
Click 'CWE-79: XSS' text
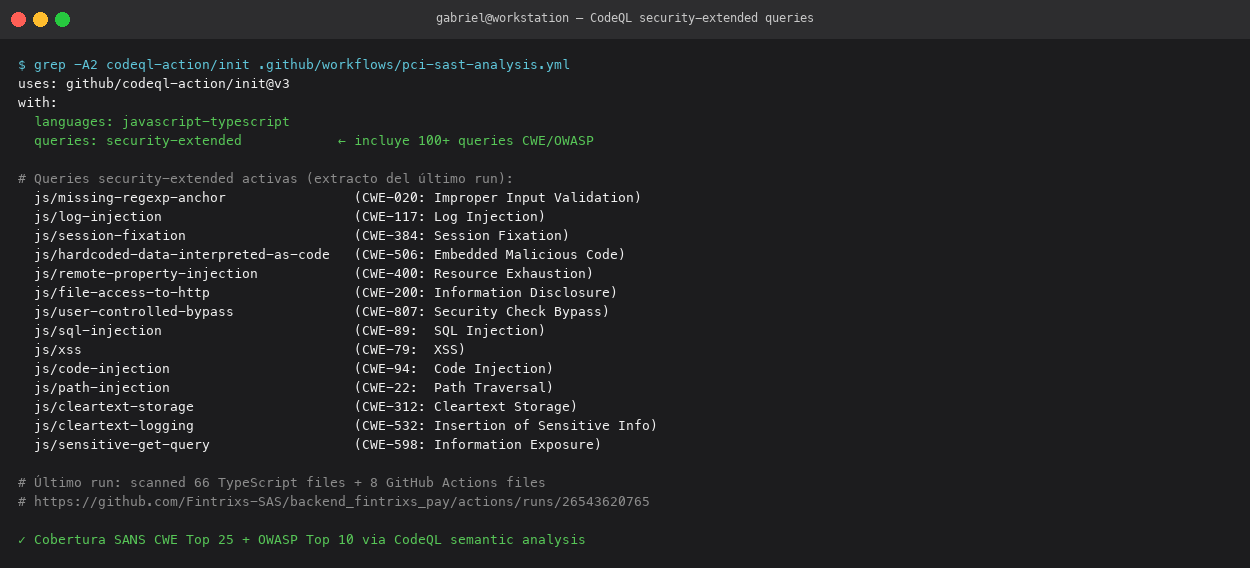click(410, 350)
